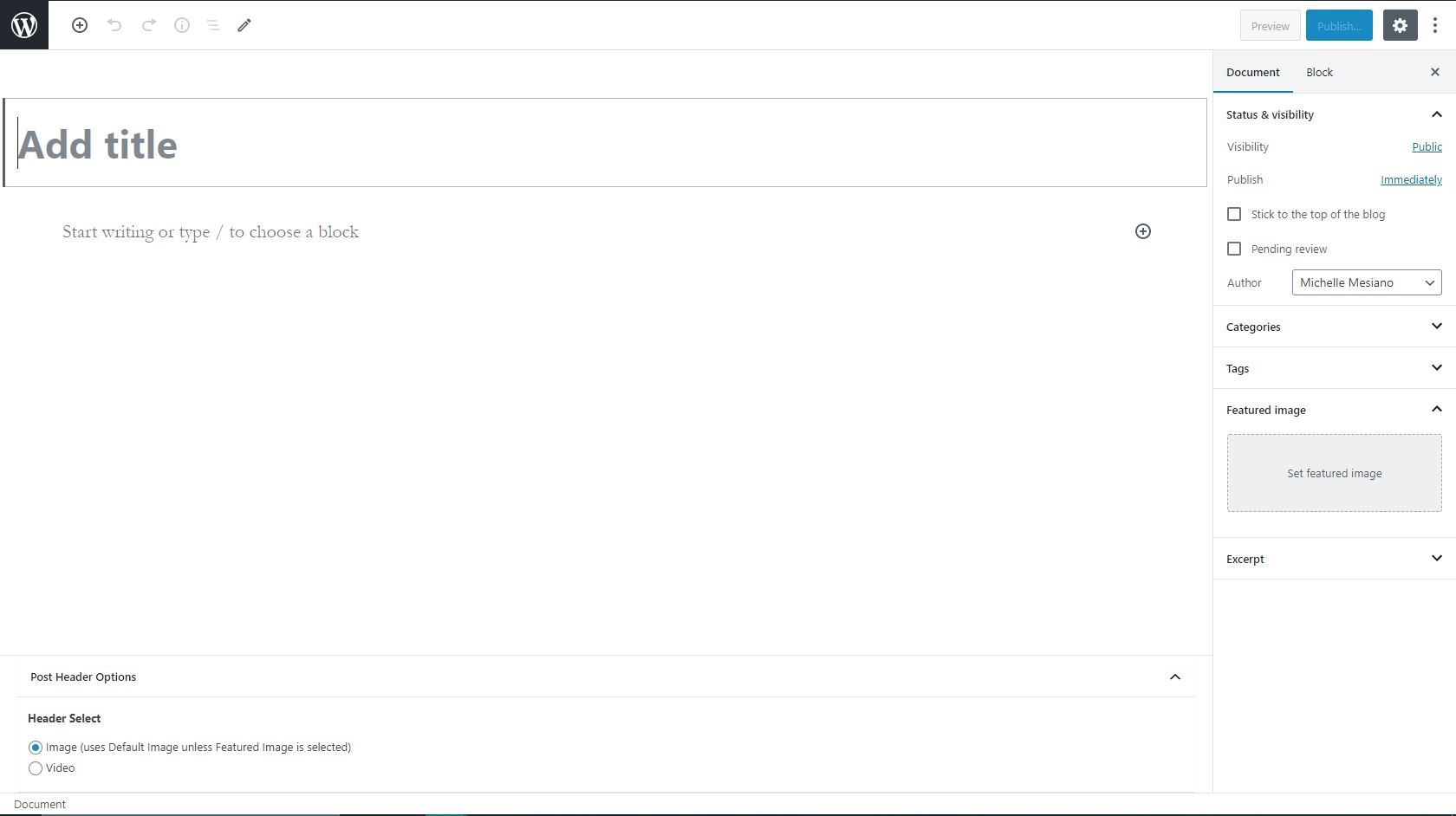The width and height of the screenshot is (1456, 816).
Task: Click the pencil tools icon
Action: 244,25
